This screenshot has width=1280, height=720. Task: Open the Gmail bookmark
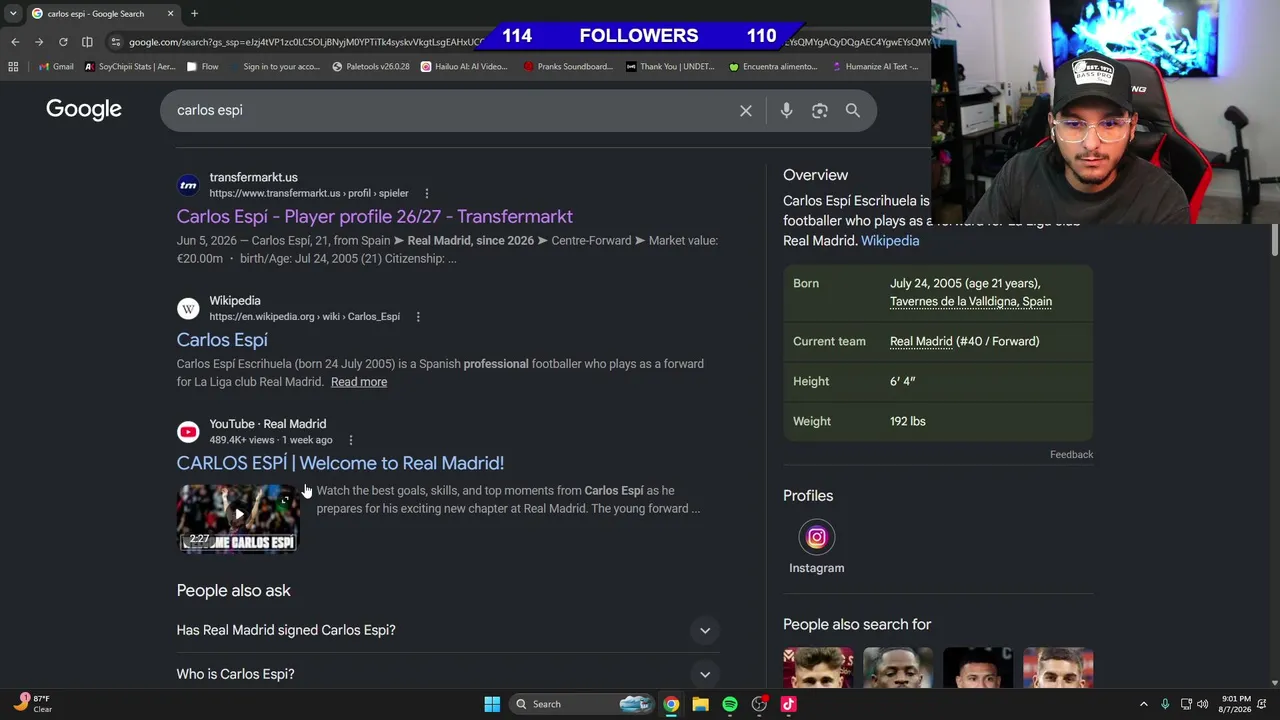coord(56,67)
